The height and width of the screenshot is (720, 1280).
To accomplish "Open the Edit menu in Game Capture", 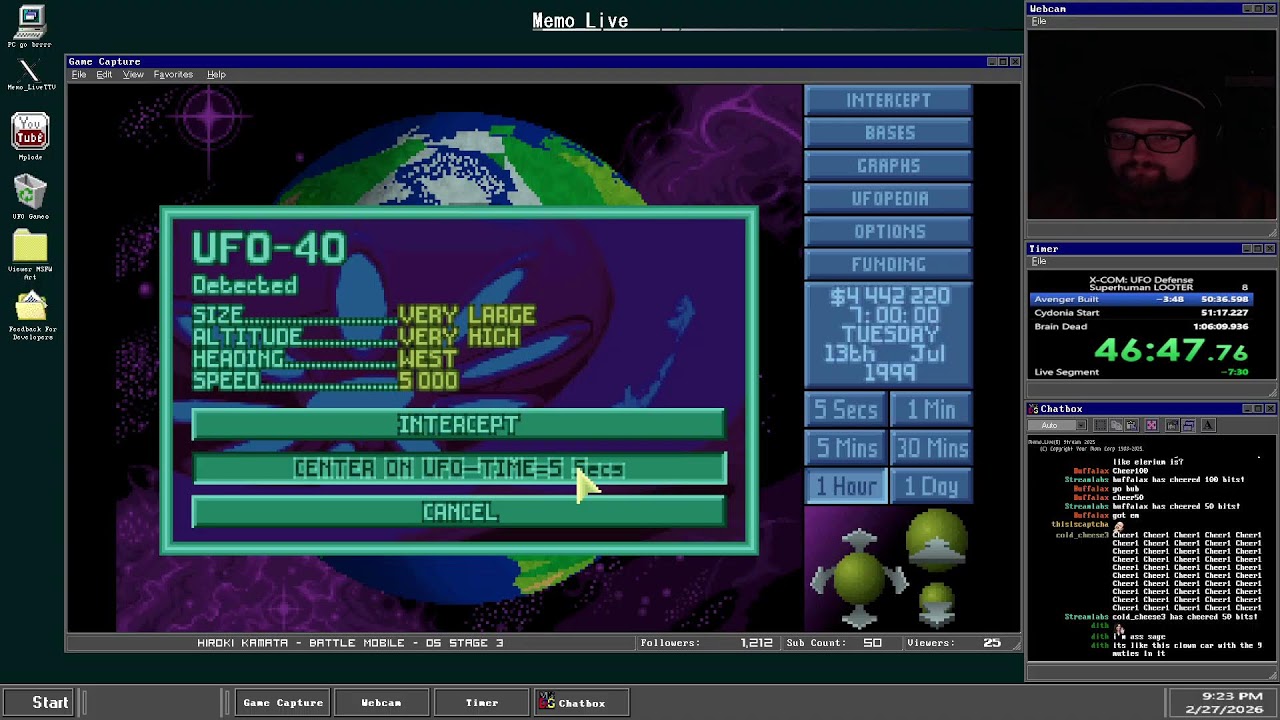I will point(104,75).
